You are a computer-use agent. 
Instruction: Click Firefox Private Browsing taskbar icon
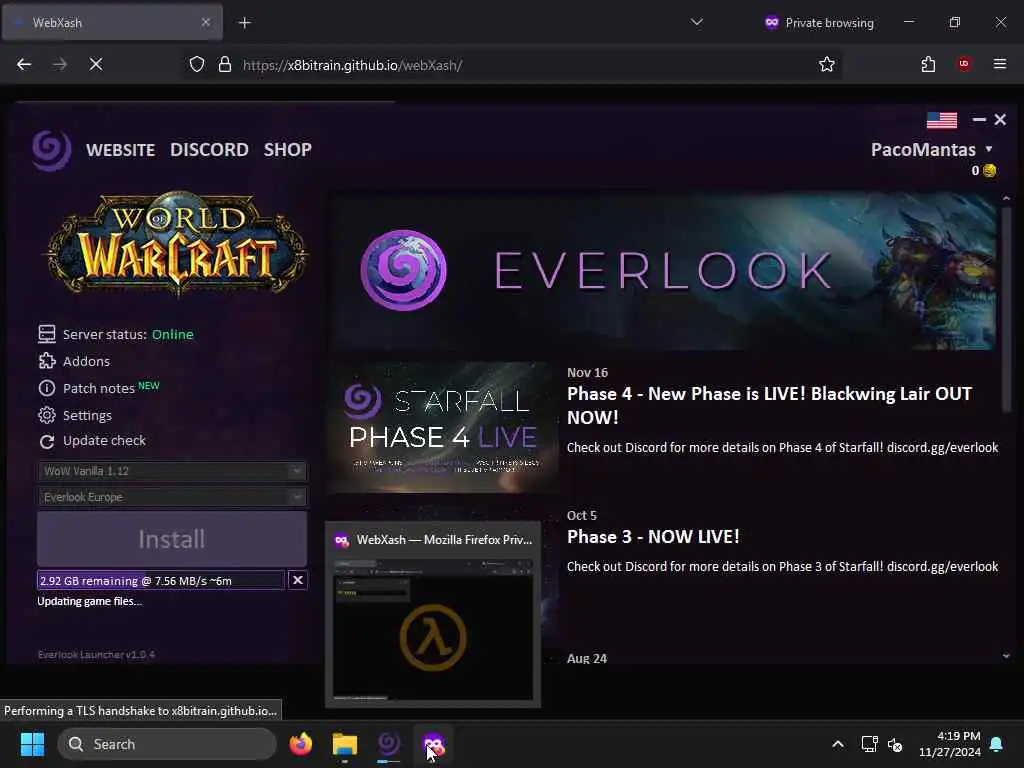click(433, 744)
